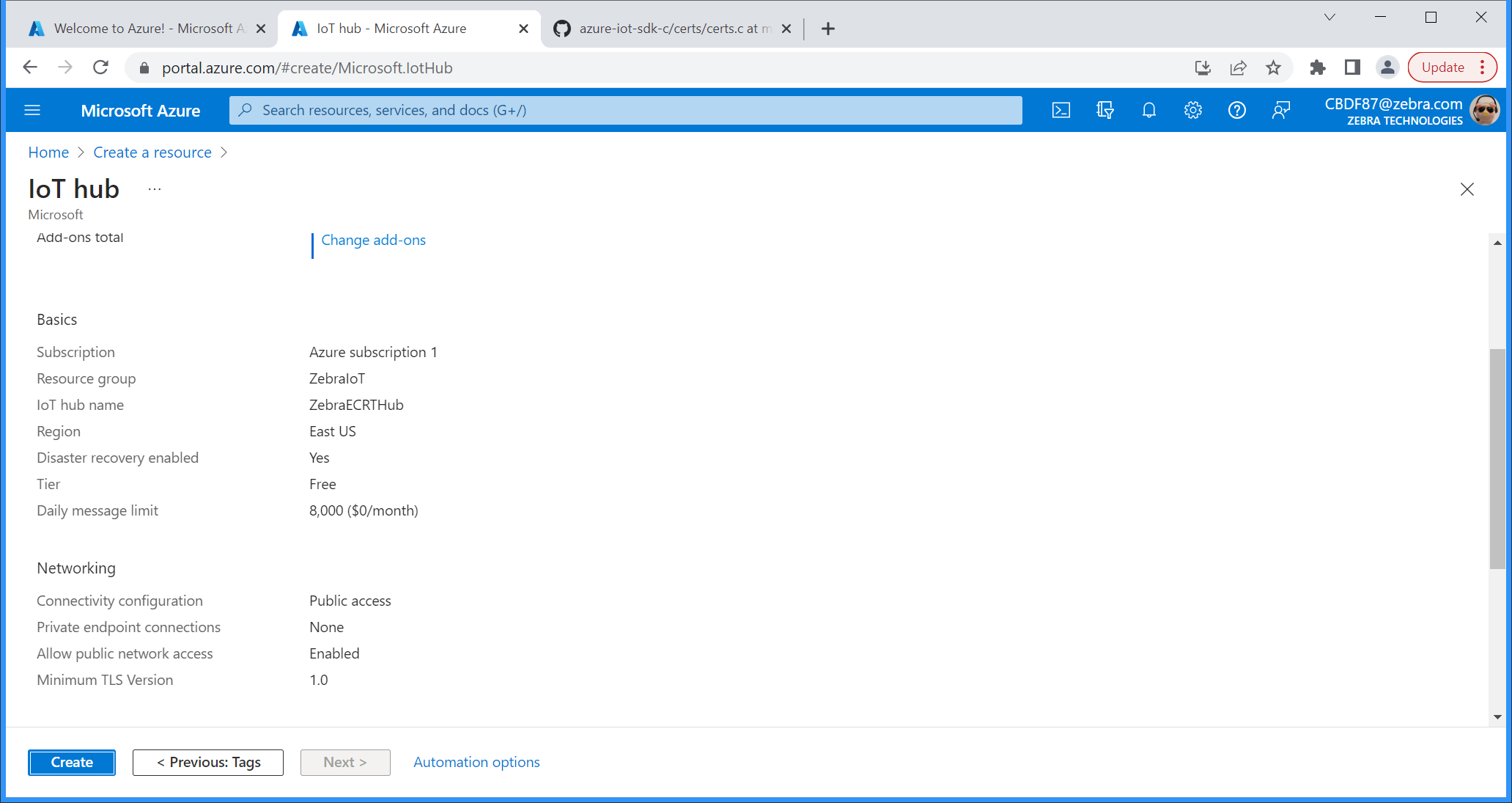Open Automation options link

click(476, 762)
